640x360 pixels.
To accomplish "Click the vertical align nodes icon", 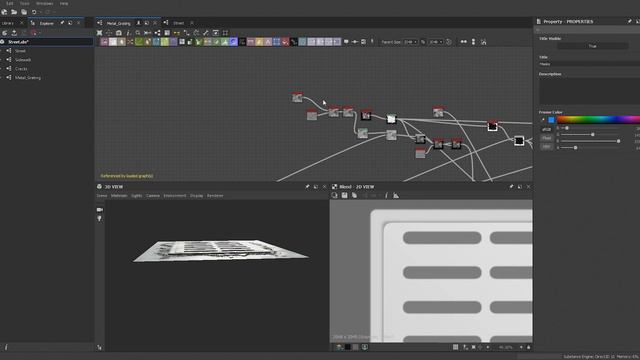I will coord(473,42).
